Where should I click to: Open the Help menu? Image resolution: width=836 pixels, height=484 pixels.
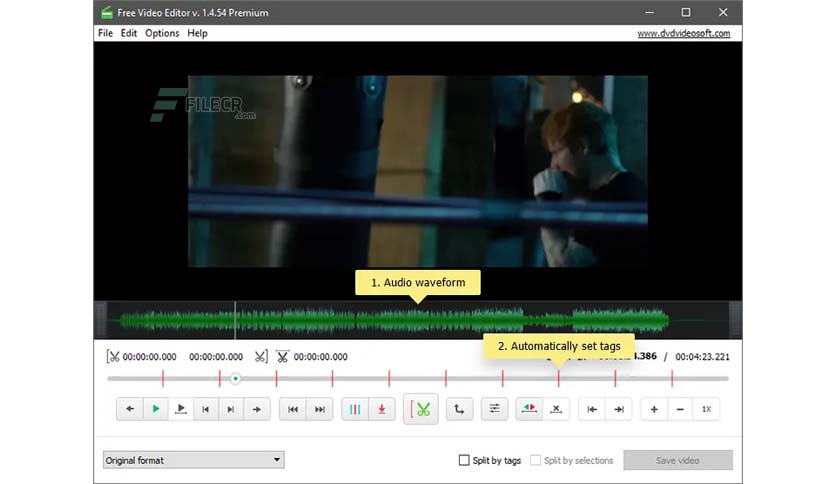click(x=197, y=33)
